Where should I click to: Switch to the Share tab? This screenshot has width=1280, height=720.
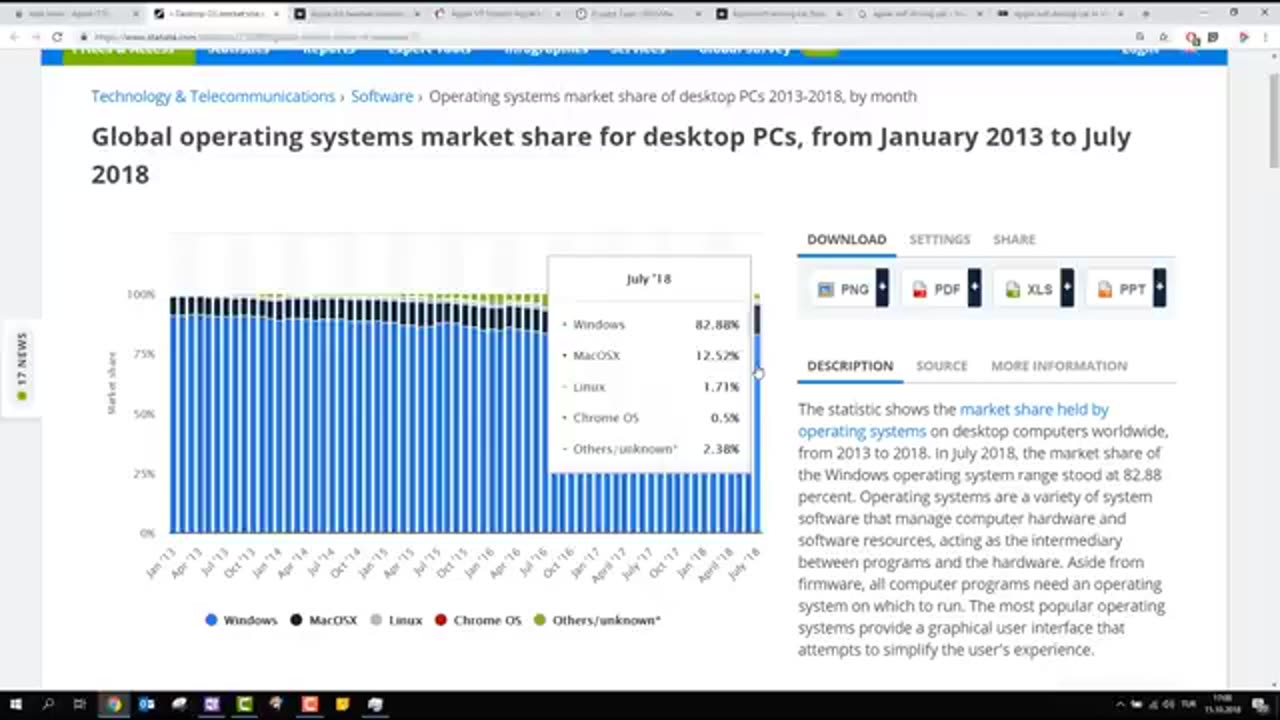[1014, 239]
